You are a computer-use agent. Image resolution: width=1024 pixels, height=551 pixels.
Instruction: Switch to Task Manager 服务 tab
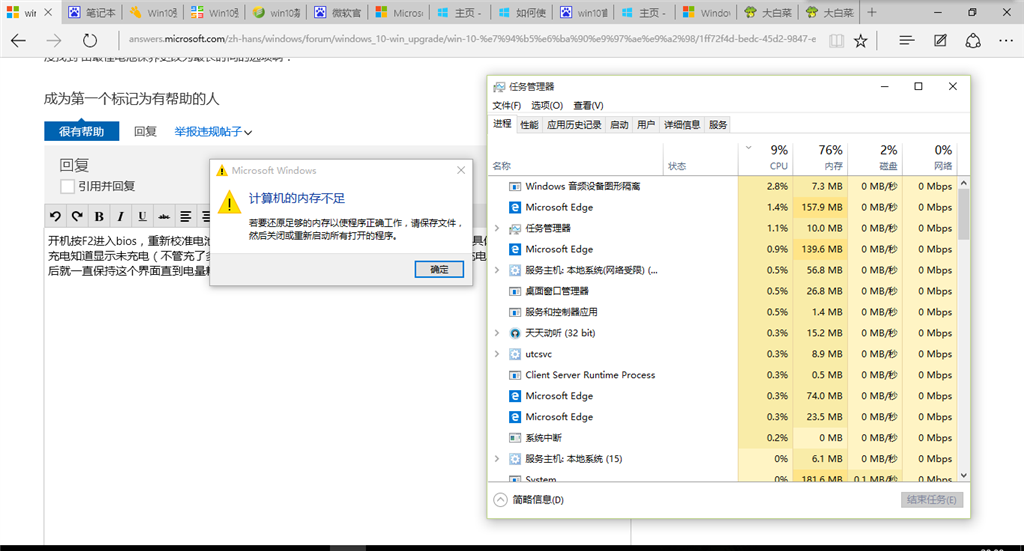click(x=718, y=125)
